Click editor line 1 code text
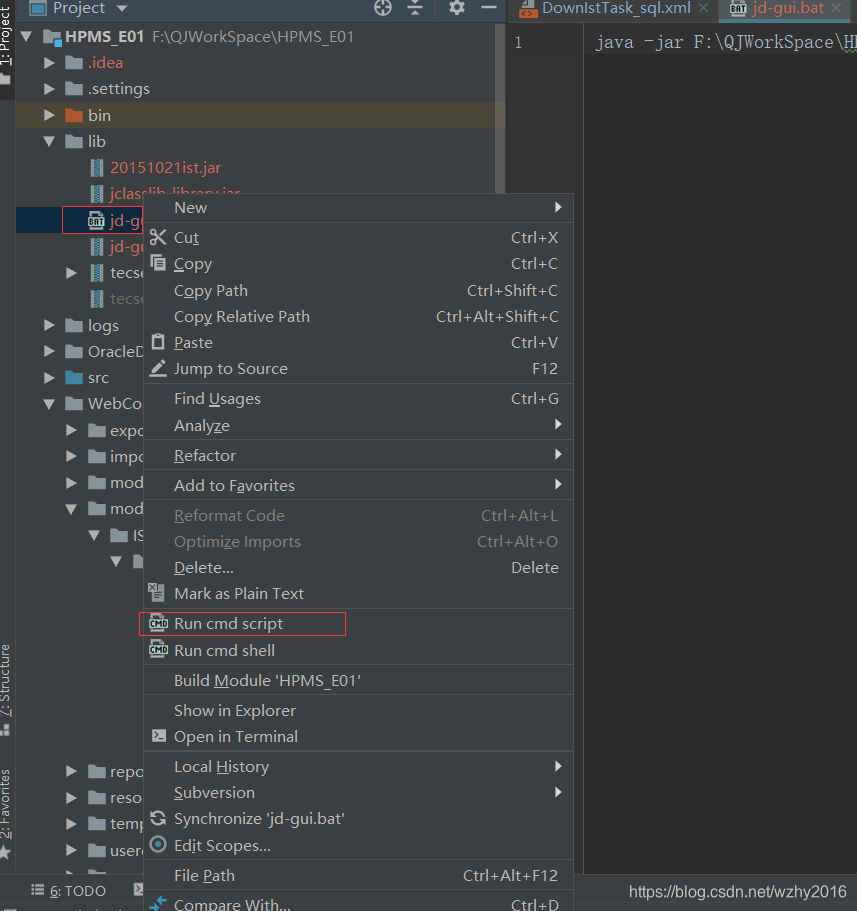The width and height of the screenshot is (857, 911). click(x=726, y=42)
